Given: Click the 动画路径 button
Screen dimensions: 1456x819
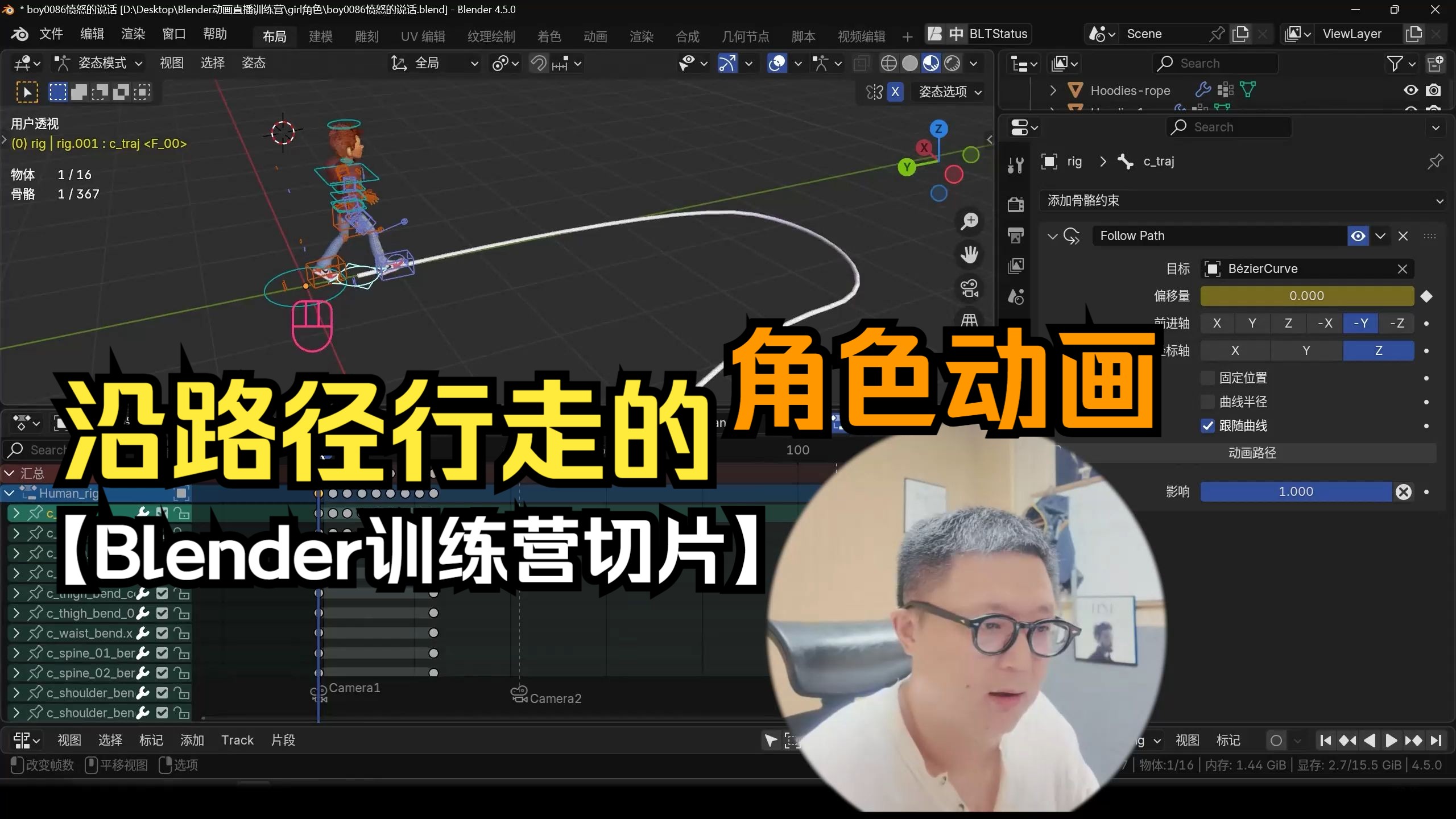Looking at the screenshot, I should (1251, 453).
